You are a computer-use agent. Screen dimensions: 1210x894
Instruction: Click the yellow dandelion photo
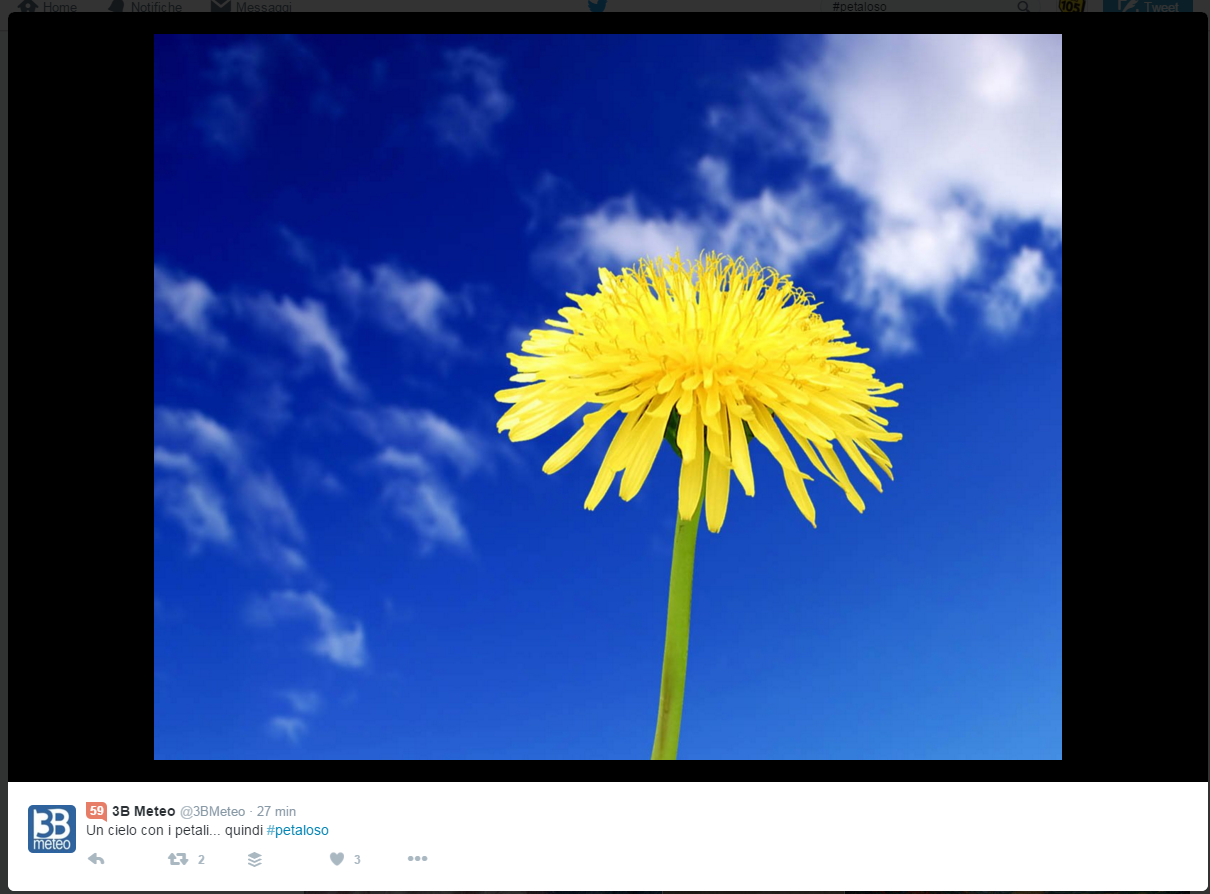607,397
